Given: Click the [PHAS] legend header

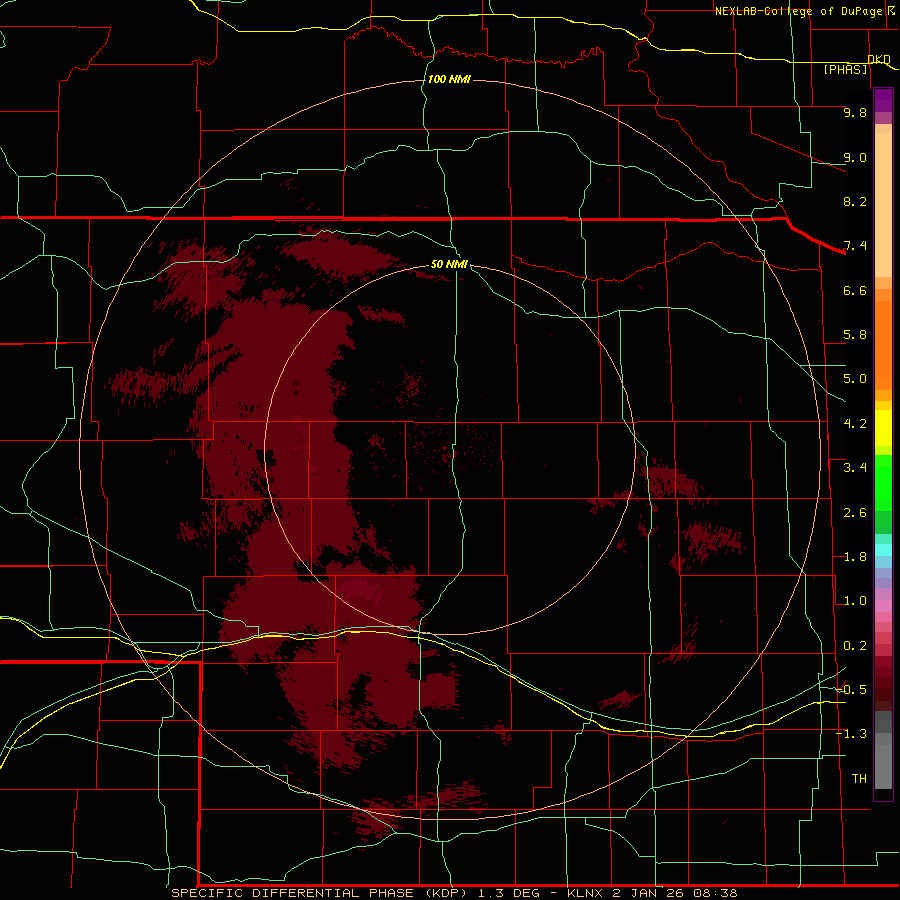Looking at the screenshot, I should pyautogui.click(x=845, y=69).
